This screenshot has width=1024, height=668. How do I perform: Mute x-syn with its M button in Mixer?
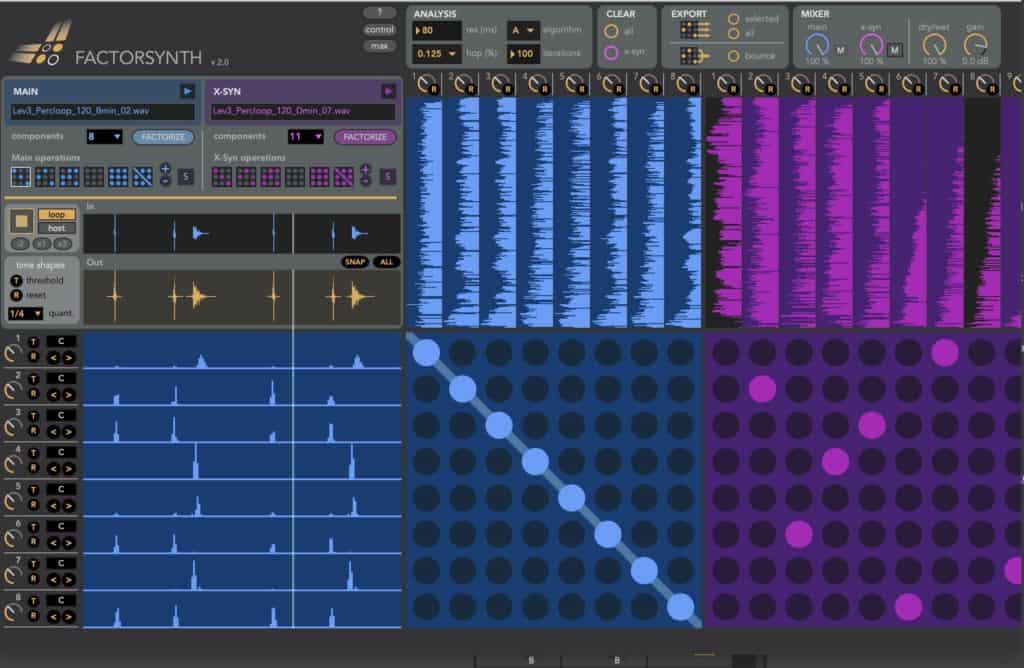pyautogui.click(x=895, y=50)
